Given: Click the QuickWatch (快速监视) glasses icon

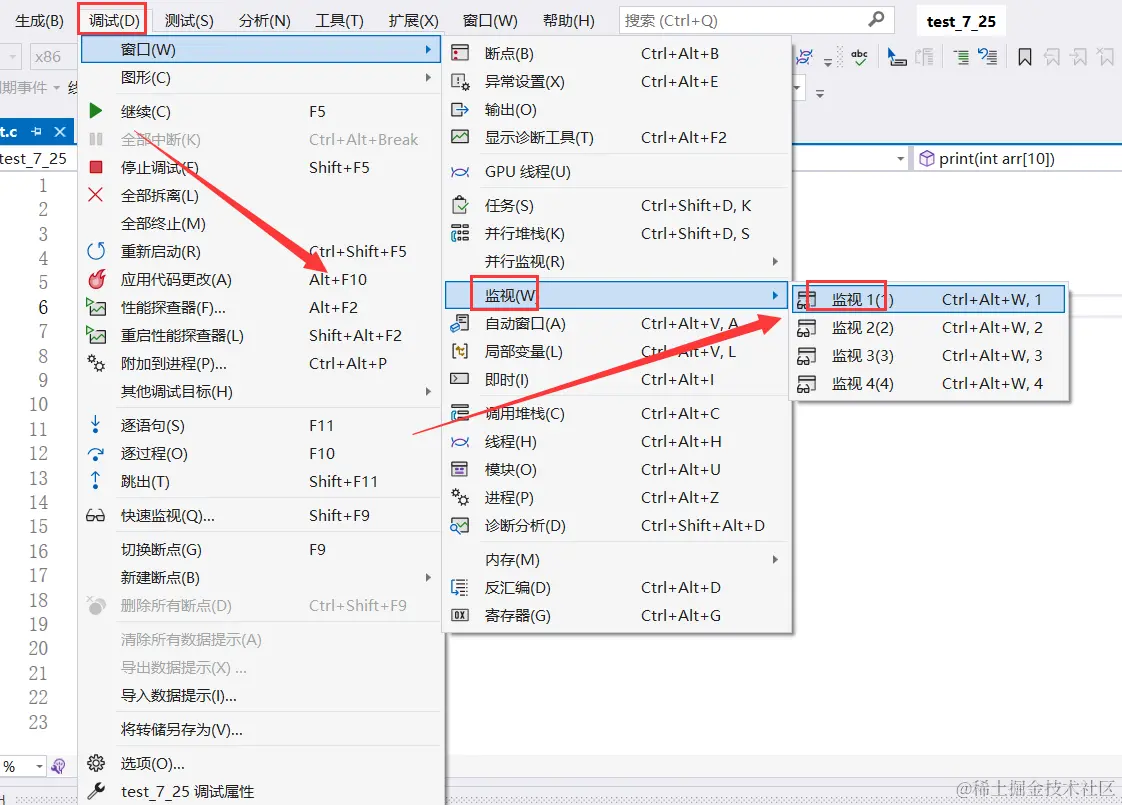Looking at the screenshot, I should tap(95, 516).
